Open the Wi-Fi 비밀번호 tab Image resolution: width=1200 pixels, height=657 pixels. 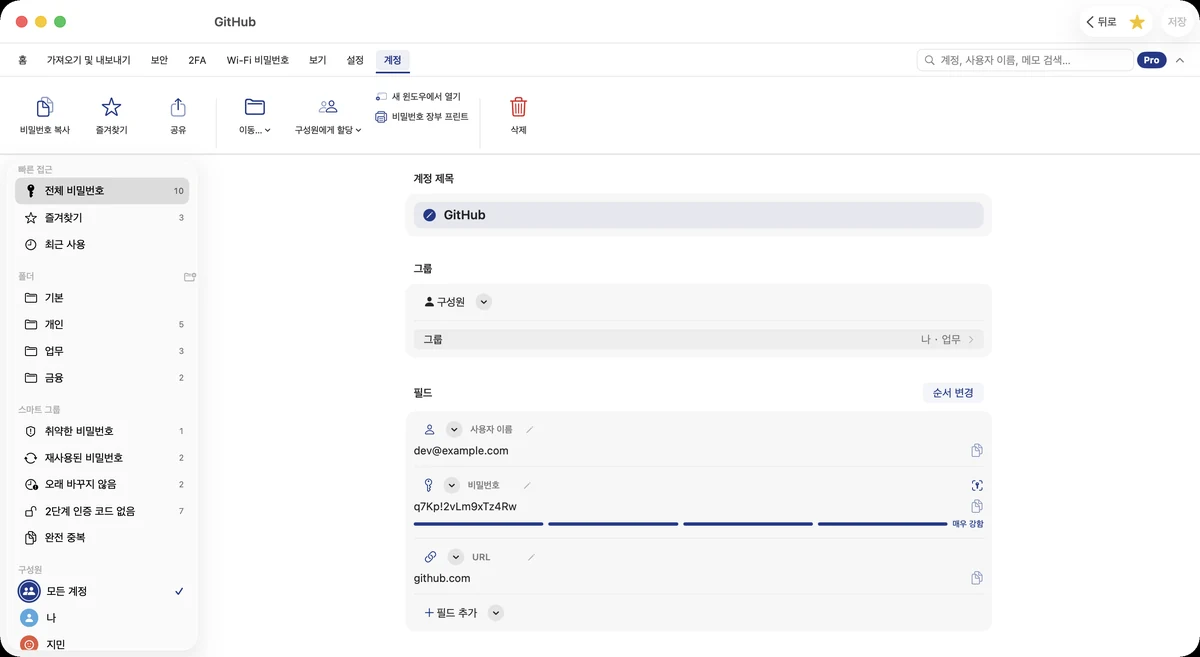(x=258, y=60)
